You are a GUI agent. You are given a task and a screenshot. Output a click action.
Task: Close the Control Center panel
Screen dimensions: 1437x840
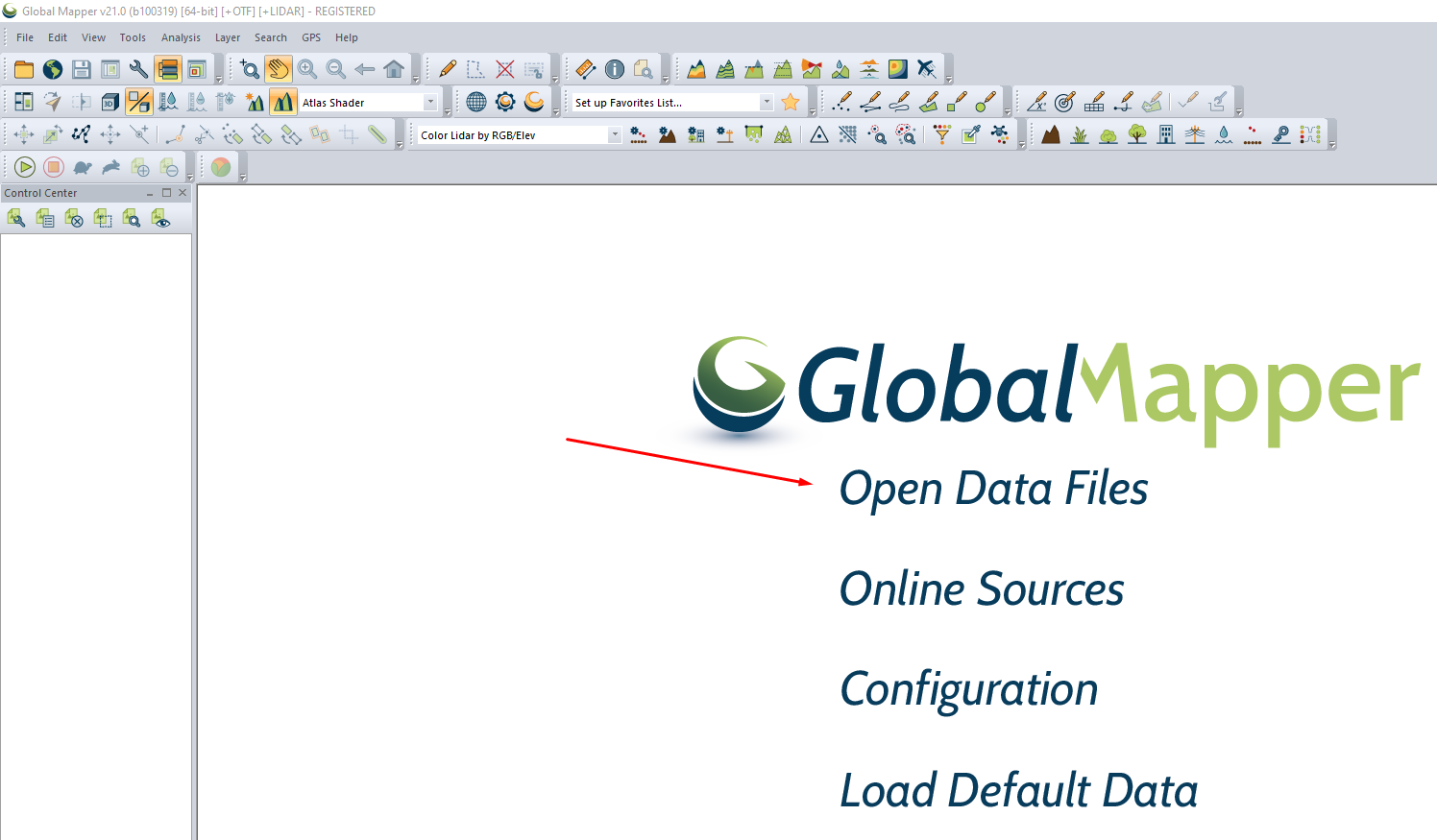pos(183,193)
